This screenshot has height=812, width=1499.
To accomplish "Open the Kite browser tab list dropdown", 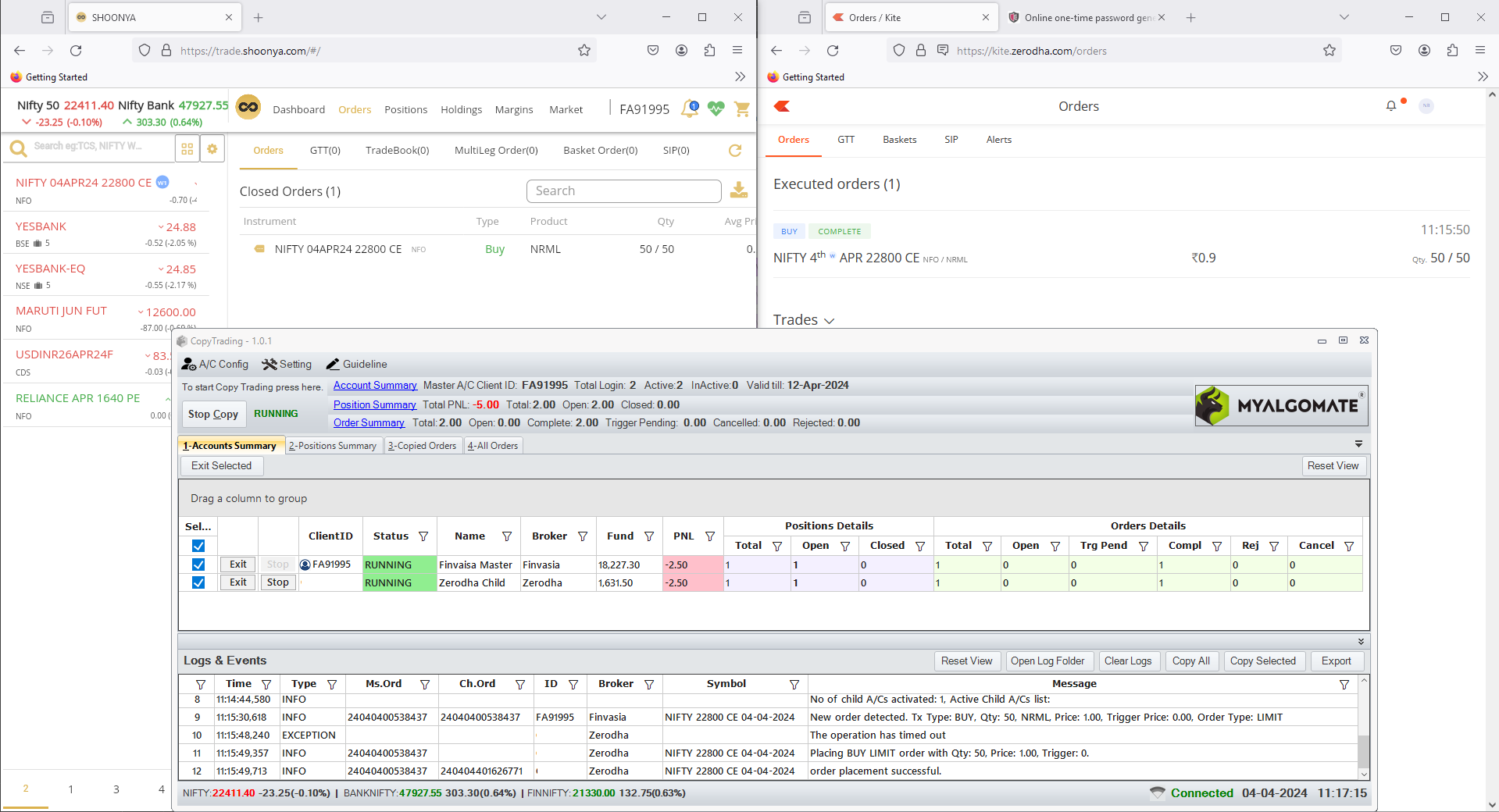I will coord(1344,17).
